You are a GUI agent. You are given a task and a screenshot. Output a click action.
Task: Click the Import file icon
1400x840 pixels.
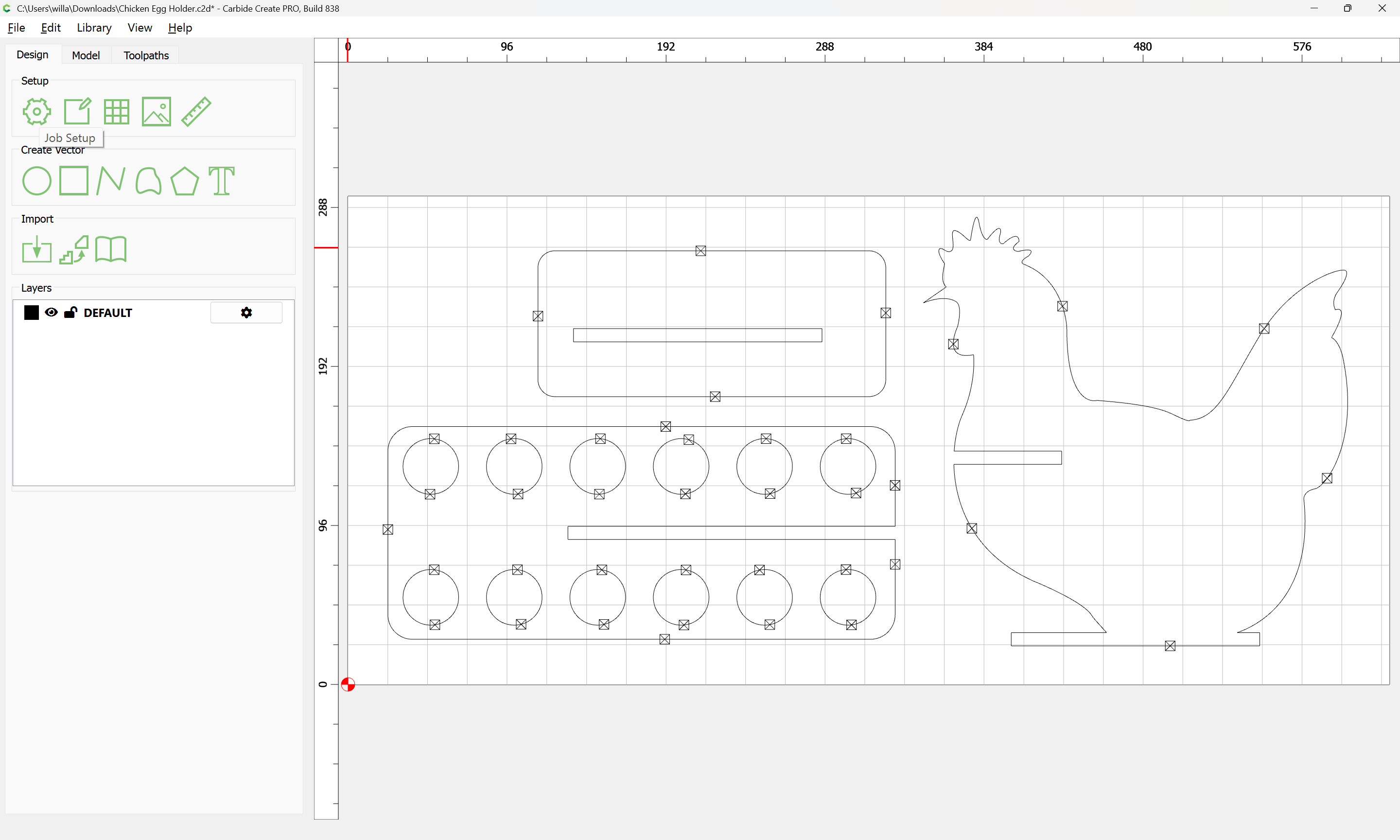(x=37, y=250)
